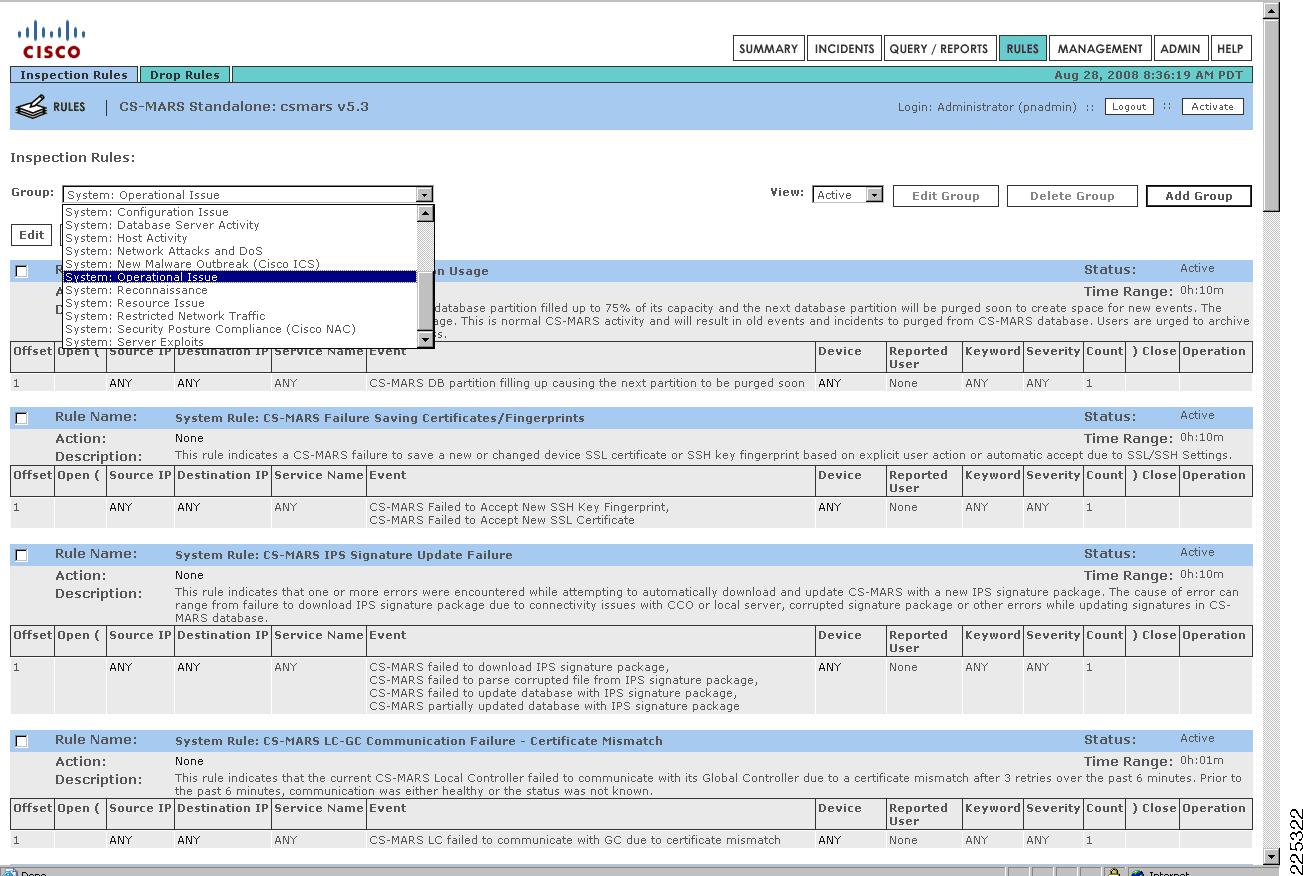
Task: Switch to Drop Rules sub-tab
Action: click(185, 75)
